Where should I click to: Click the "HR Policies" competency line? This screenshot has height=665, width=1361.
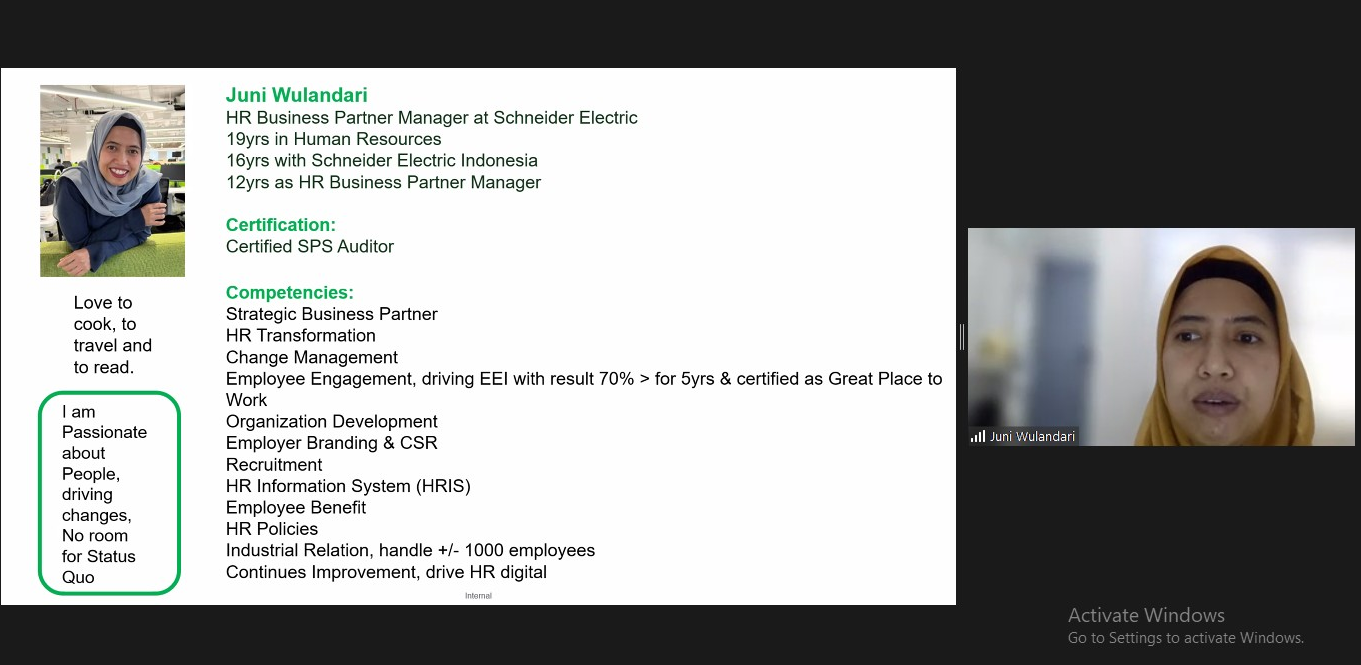[272, 529]
